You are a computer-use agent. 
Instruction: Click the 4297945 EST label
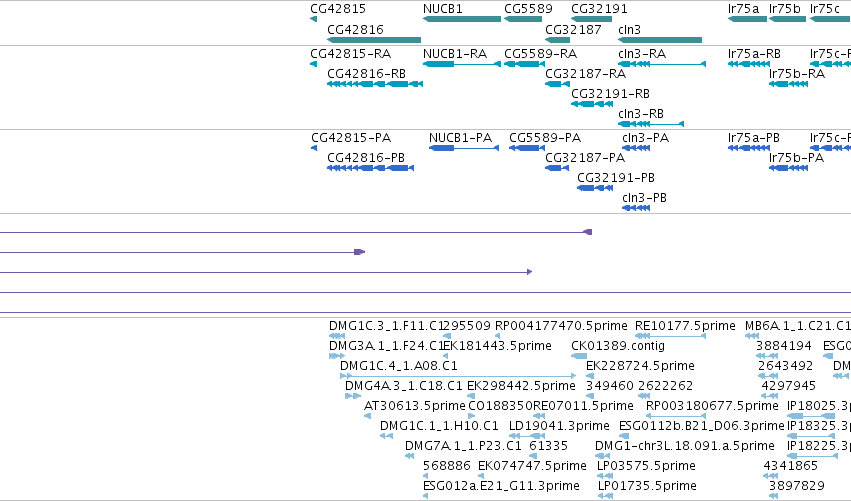[x=789, y=386]
